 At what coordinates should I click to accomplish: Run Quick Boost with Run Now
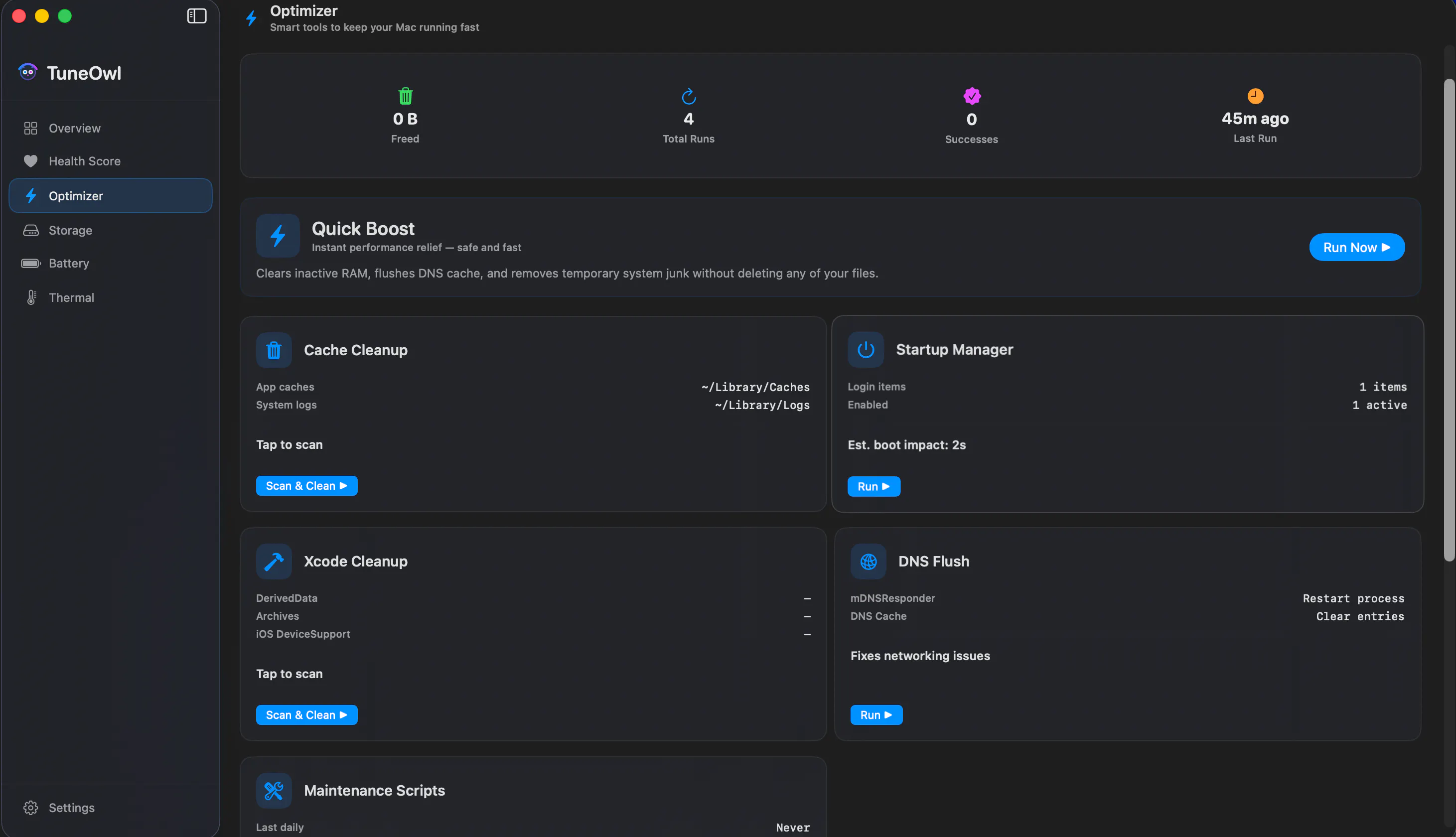[x=1356, y=247]
